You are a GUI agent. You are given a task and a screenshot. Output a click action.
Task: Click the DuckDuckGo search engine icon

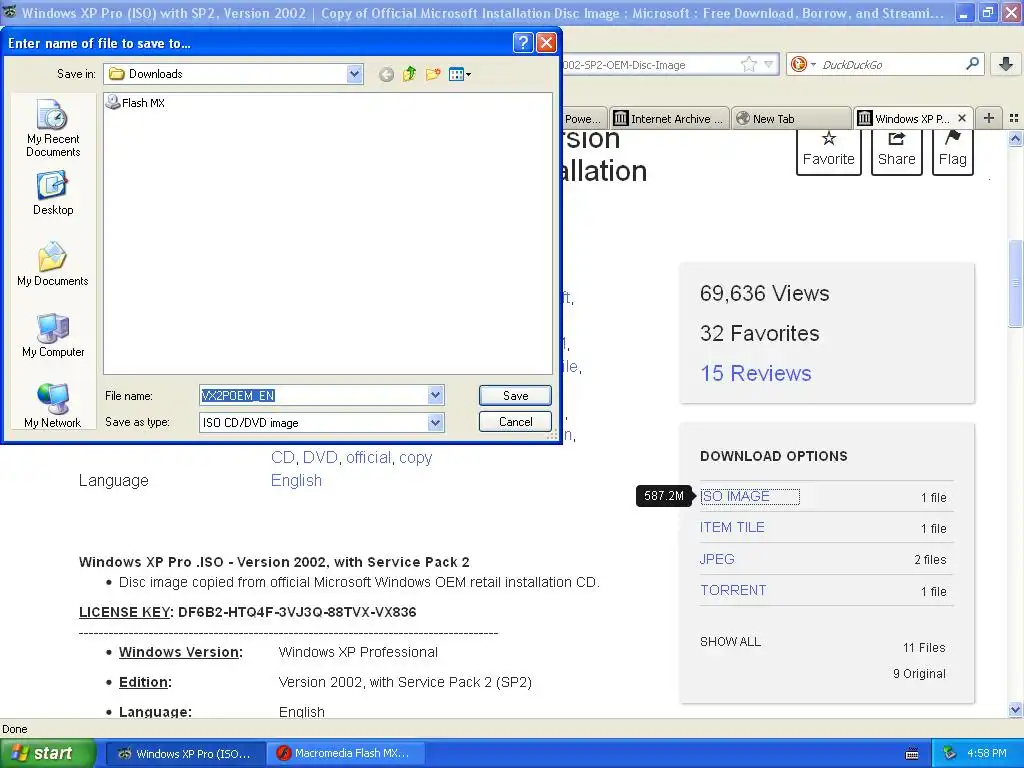(x=798, y=64)
